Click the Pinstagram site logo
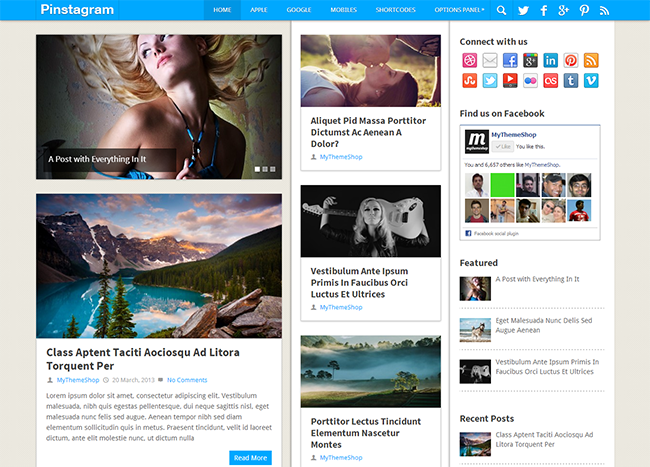Screen dimensions: 650x467 (x=77, y=10)
